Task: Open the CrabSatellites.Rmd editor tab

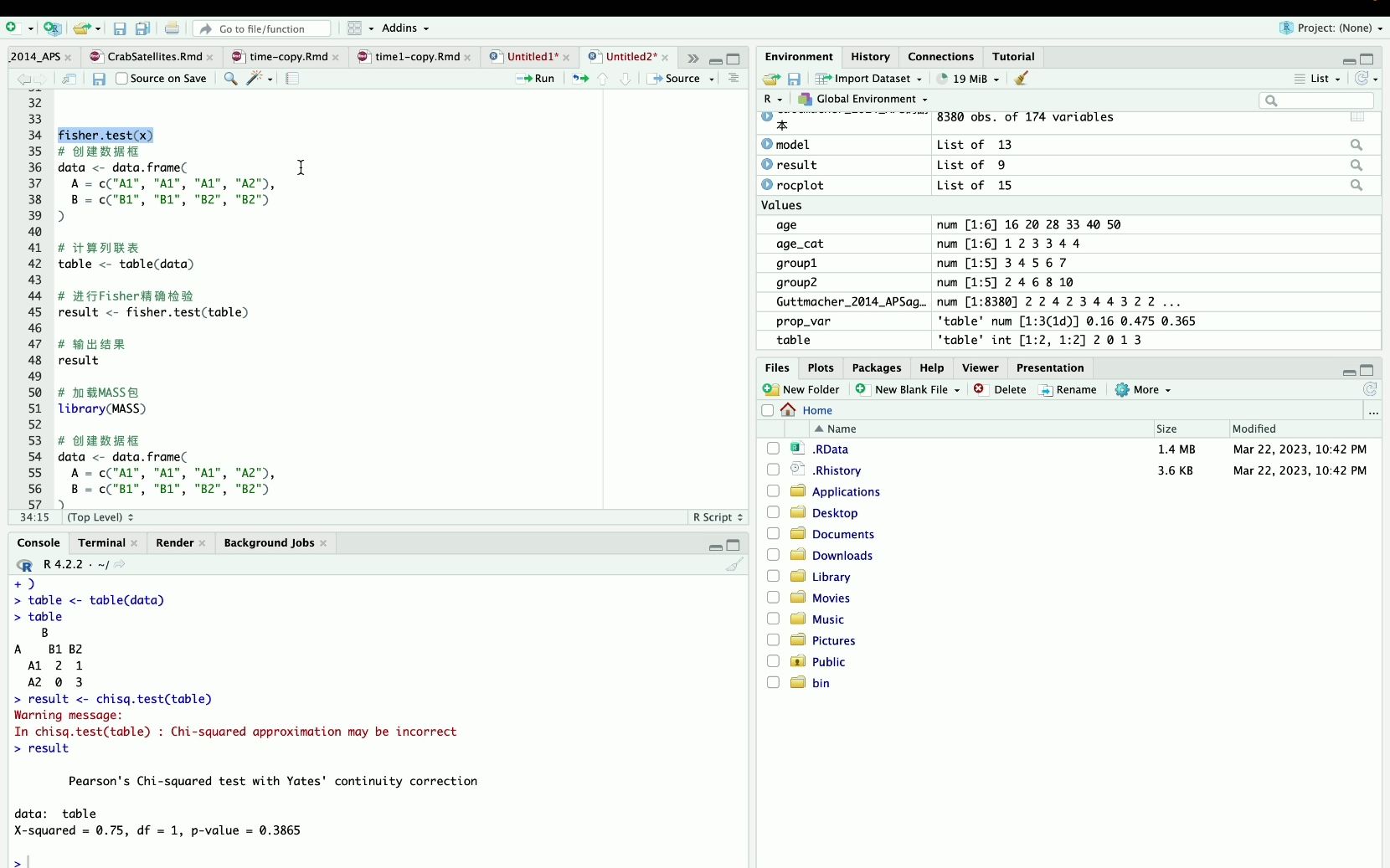Action: [x=155, y=57]
